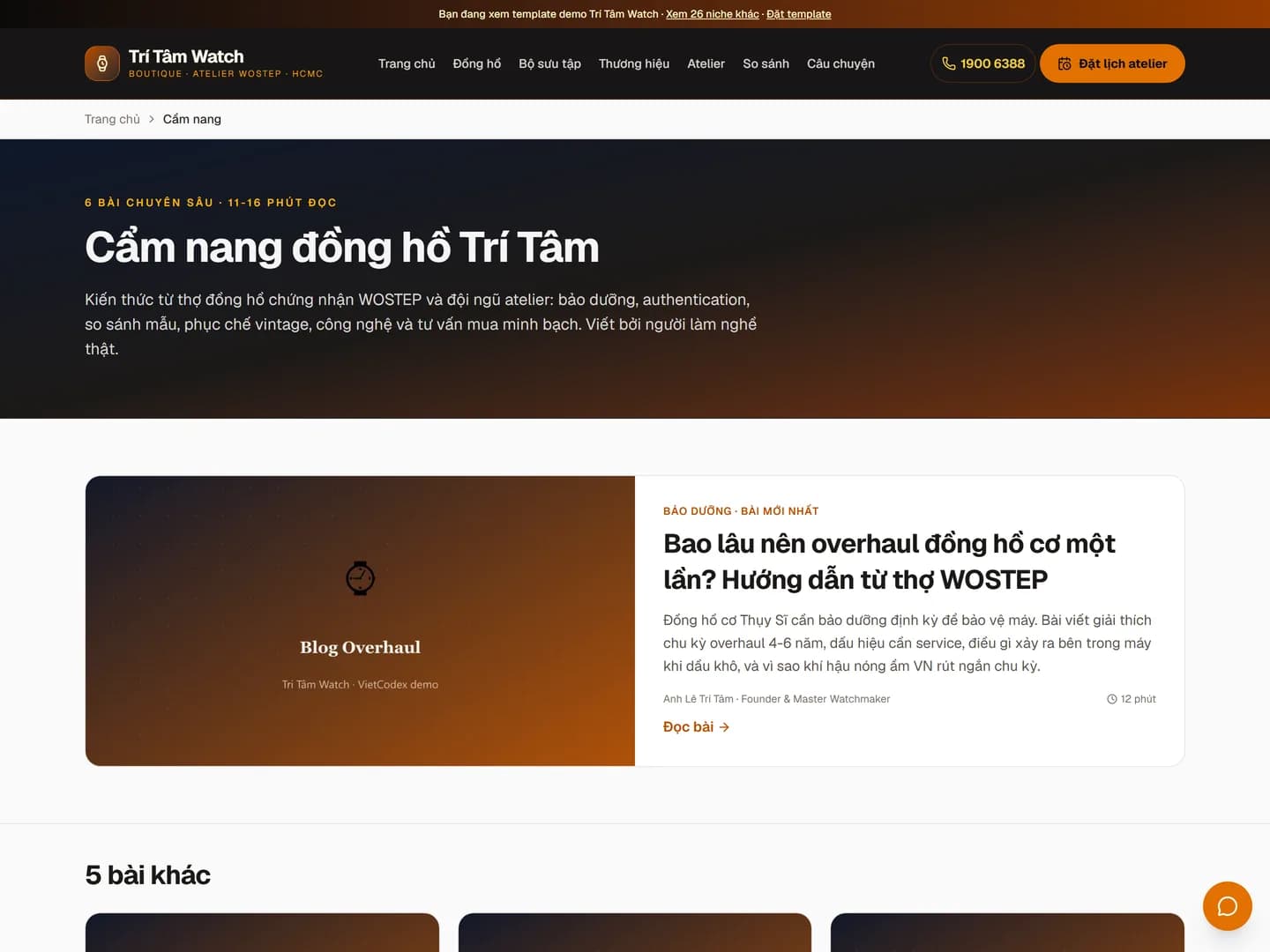Viewport: 1270px width, 952px height.
Task: Open Câu chuyện navigation link
Action: (840, 63)
